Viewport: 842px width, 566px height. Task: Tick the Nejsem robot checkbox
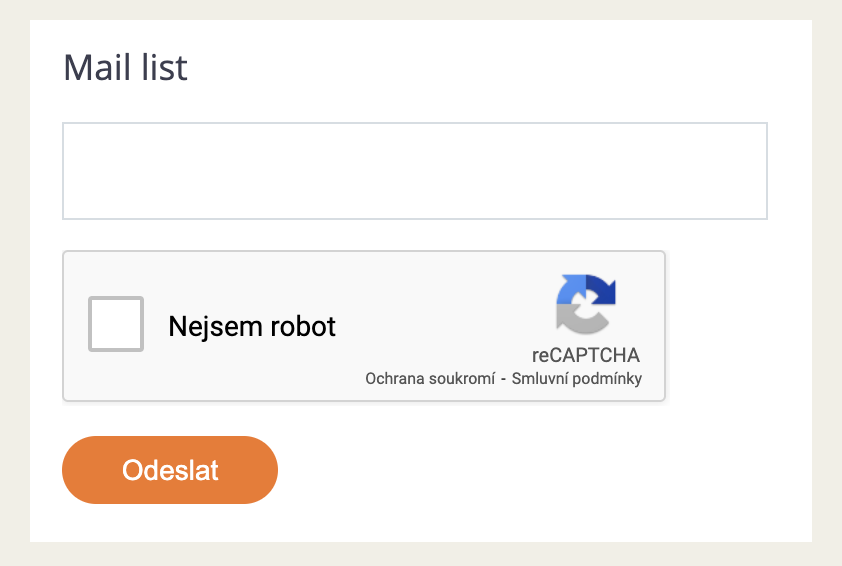(116, 324)
